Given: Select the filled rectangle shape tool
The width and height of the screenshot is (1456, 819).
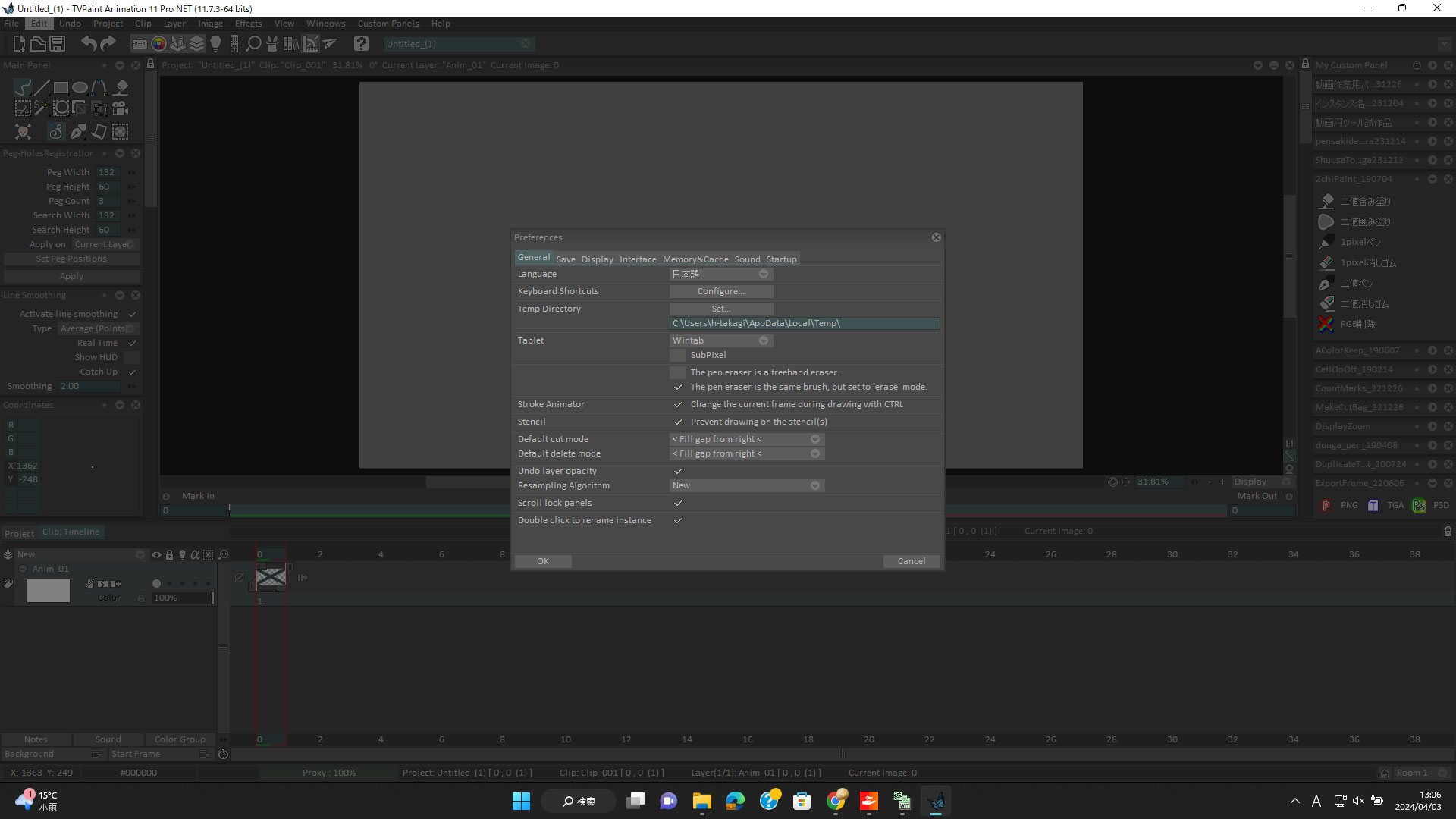Looking at the screenshot, I should coord(61,87).
